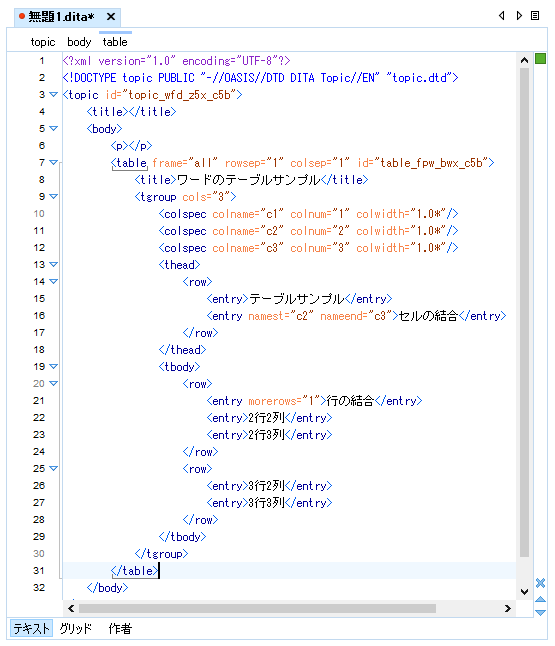Image resolution: width=555 pixels, height=646 pixels.
Task: Collapse the body element fold on line 5
Action: pyautogui.click(x=53, y=129)
